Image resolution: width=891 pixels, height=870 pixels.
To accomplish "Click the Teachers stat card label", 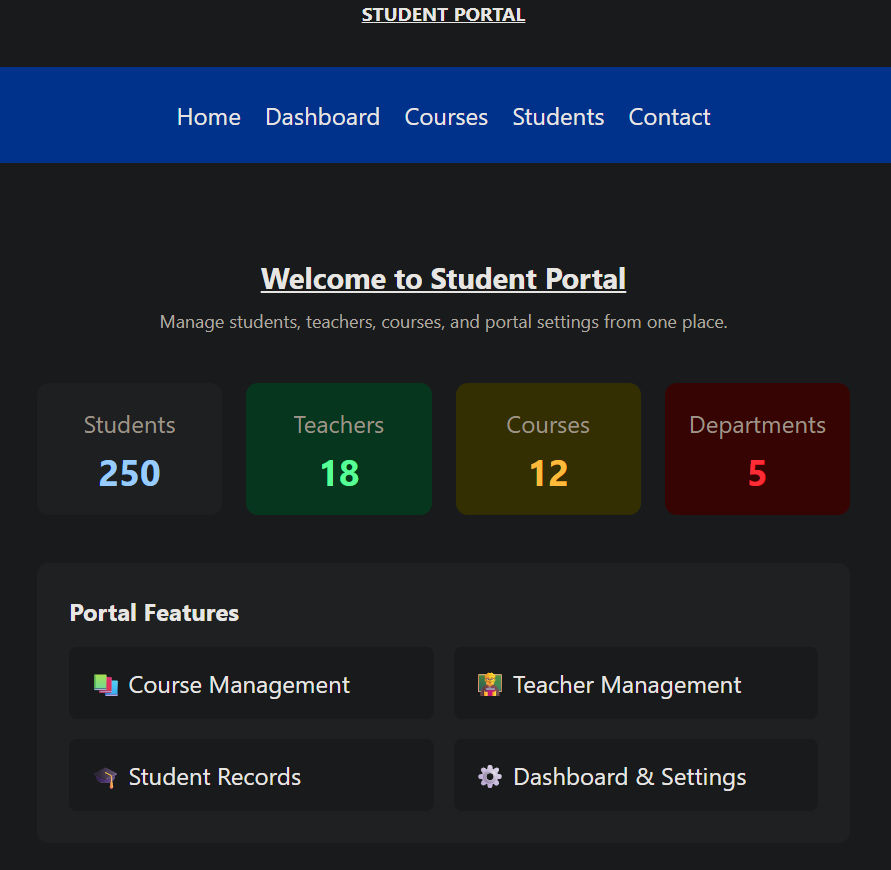I will coord(339,425).
